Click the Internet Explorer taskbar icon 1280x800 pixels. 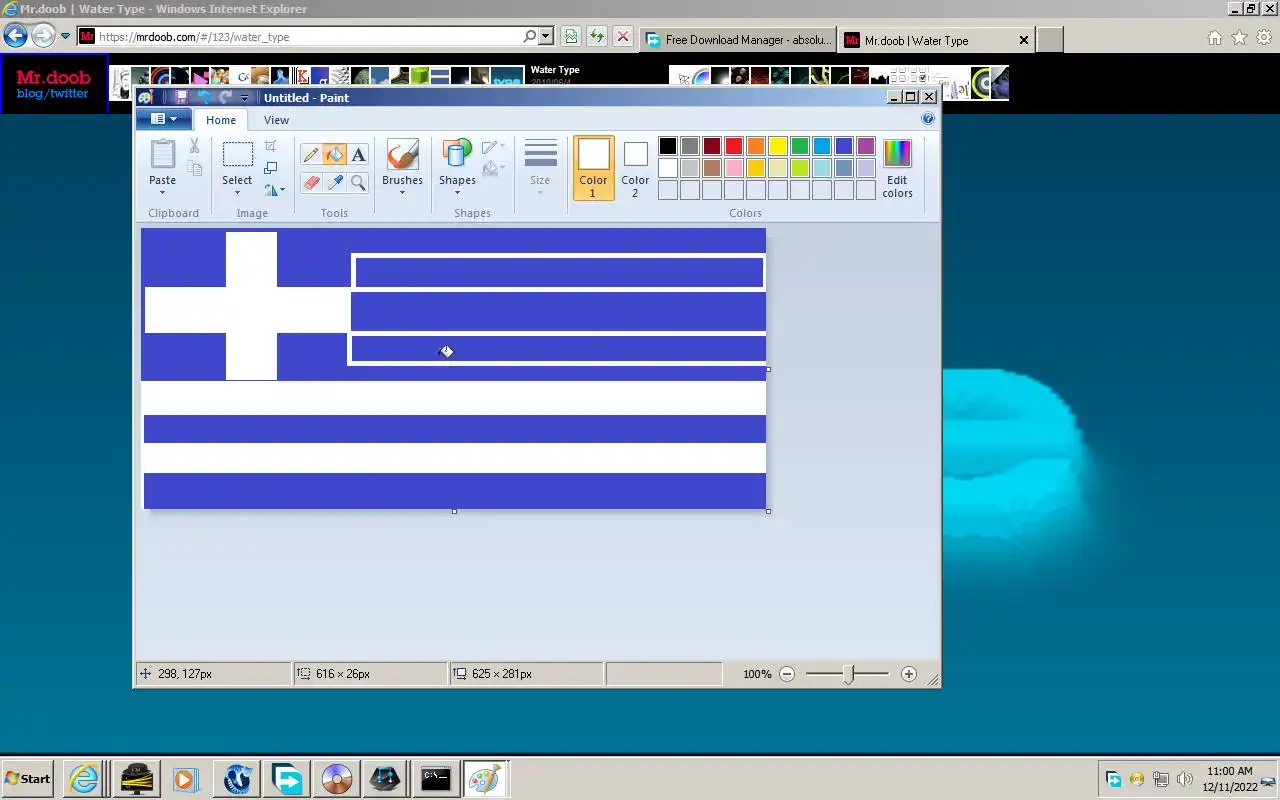tap(84, 778)
